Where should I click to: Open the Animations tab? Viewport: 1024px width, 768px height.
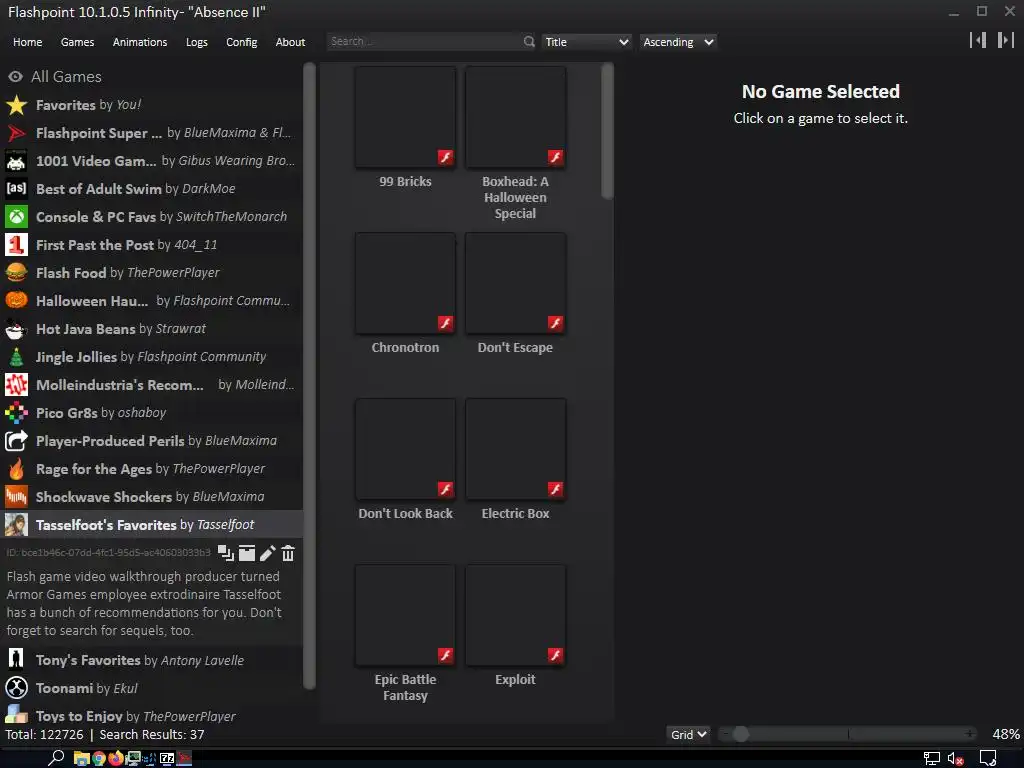pyautogui.click(x=140, y=42)
